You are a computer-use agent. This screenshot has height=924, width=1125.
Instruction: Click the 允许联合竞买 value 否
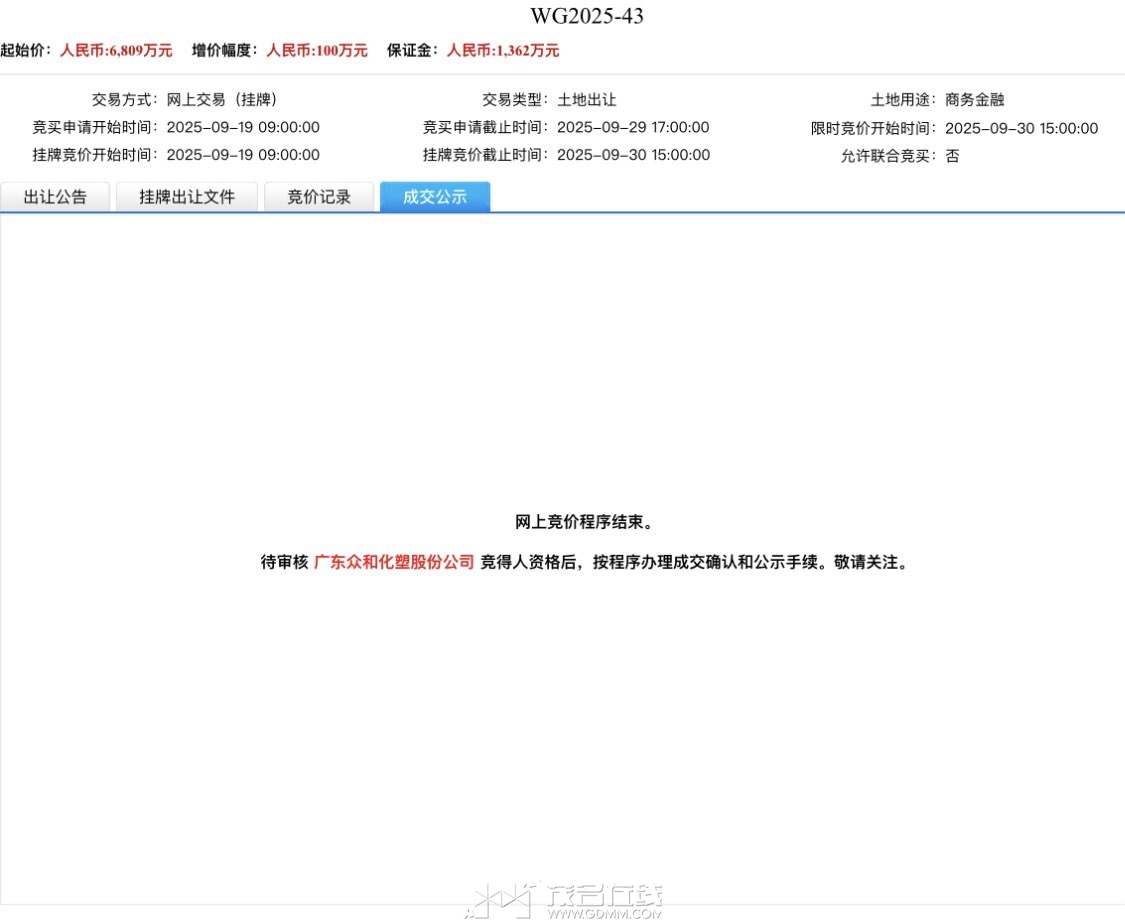[x=952, y=156]
